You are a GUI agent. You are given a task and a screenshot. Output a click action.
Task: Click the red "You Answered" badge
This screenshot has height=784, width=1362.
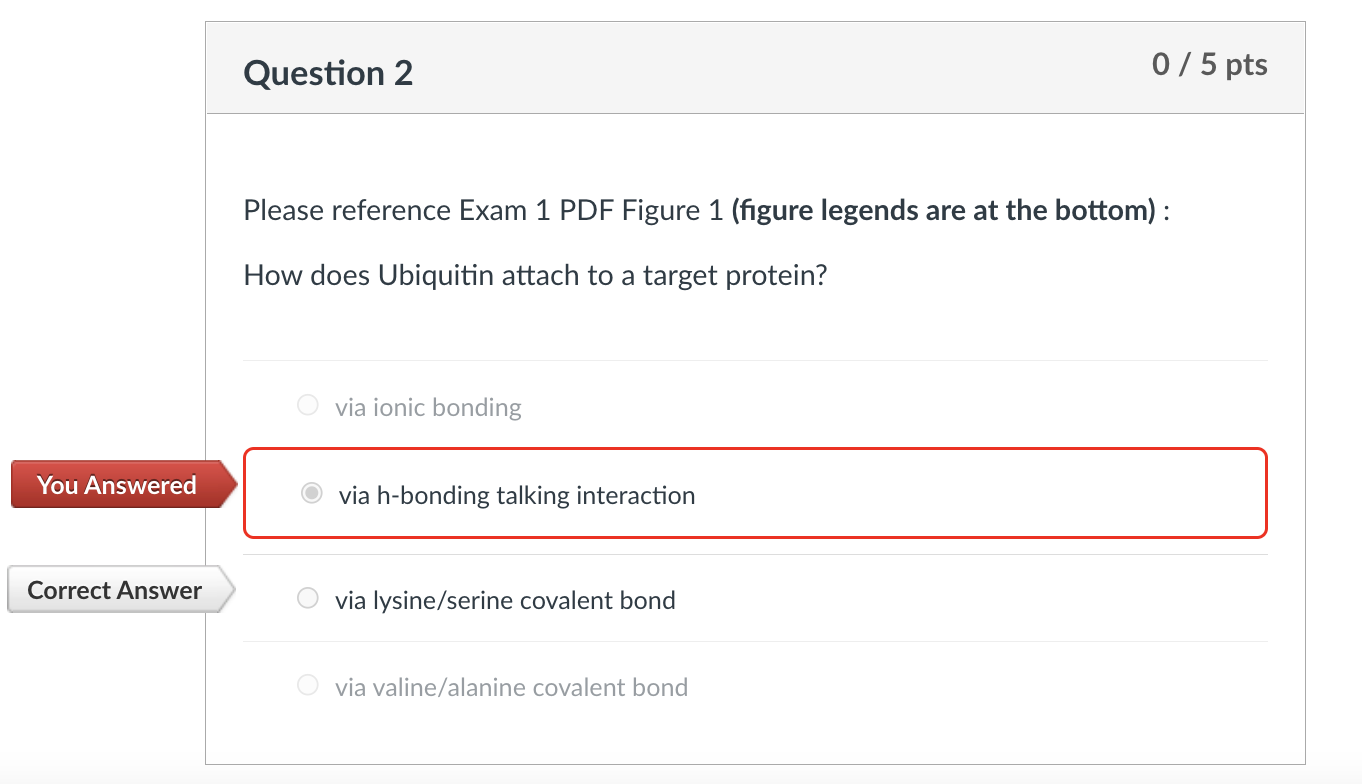pos(115,485)
